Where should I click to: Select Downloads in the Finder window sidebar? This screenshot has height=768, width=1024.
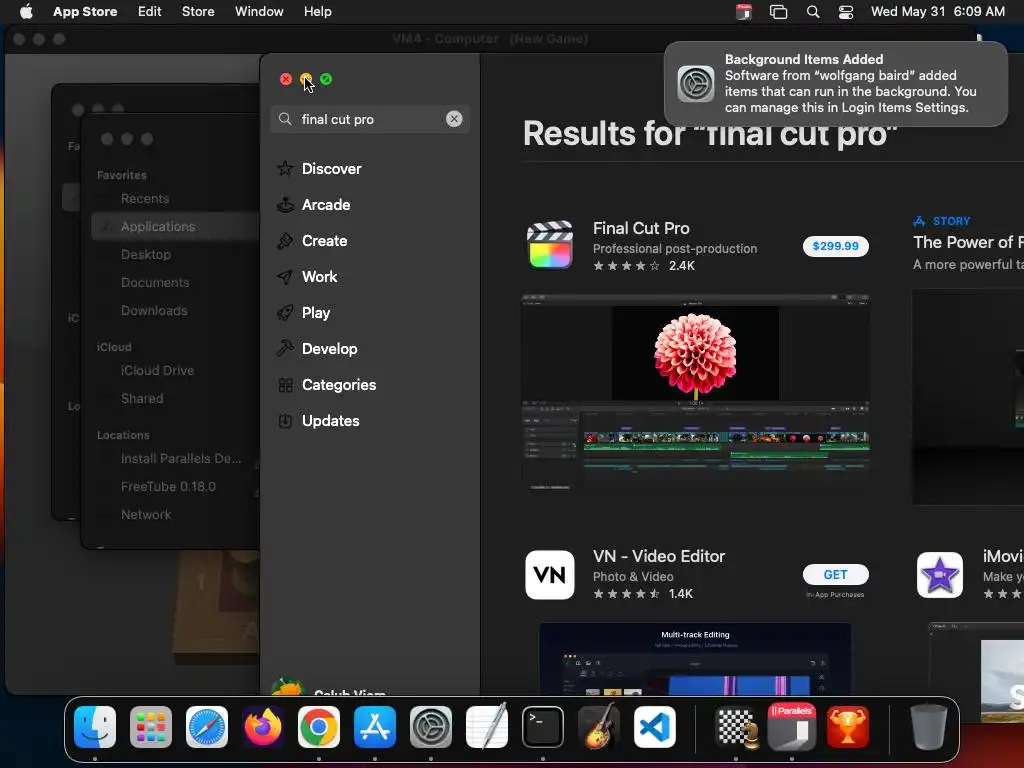(154, 311)
